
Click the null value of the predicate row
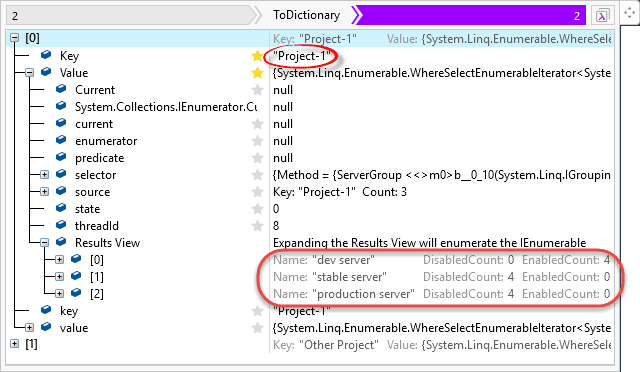pos(283,158)
